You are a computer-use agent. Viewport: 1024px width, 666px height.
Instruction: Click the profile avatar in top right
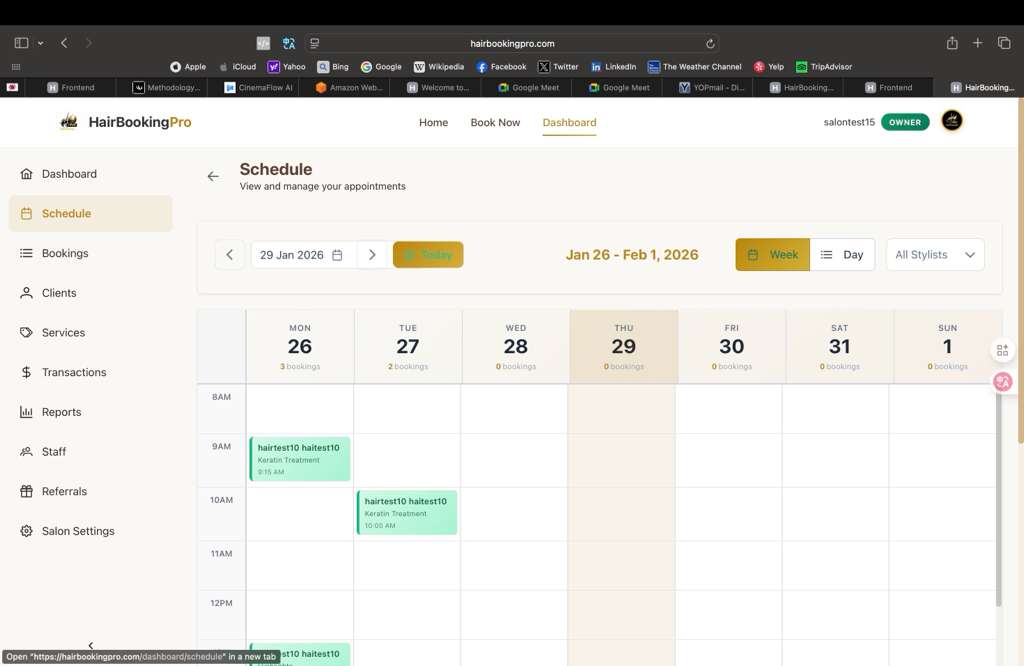pos(951,122)
